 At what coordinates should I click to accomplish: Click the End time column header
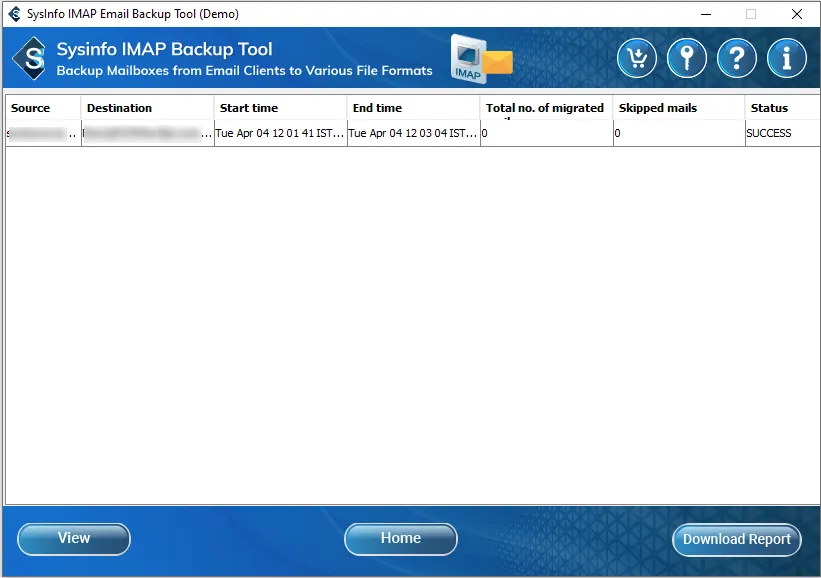(x=413, y=108)
